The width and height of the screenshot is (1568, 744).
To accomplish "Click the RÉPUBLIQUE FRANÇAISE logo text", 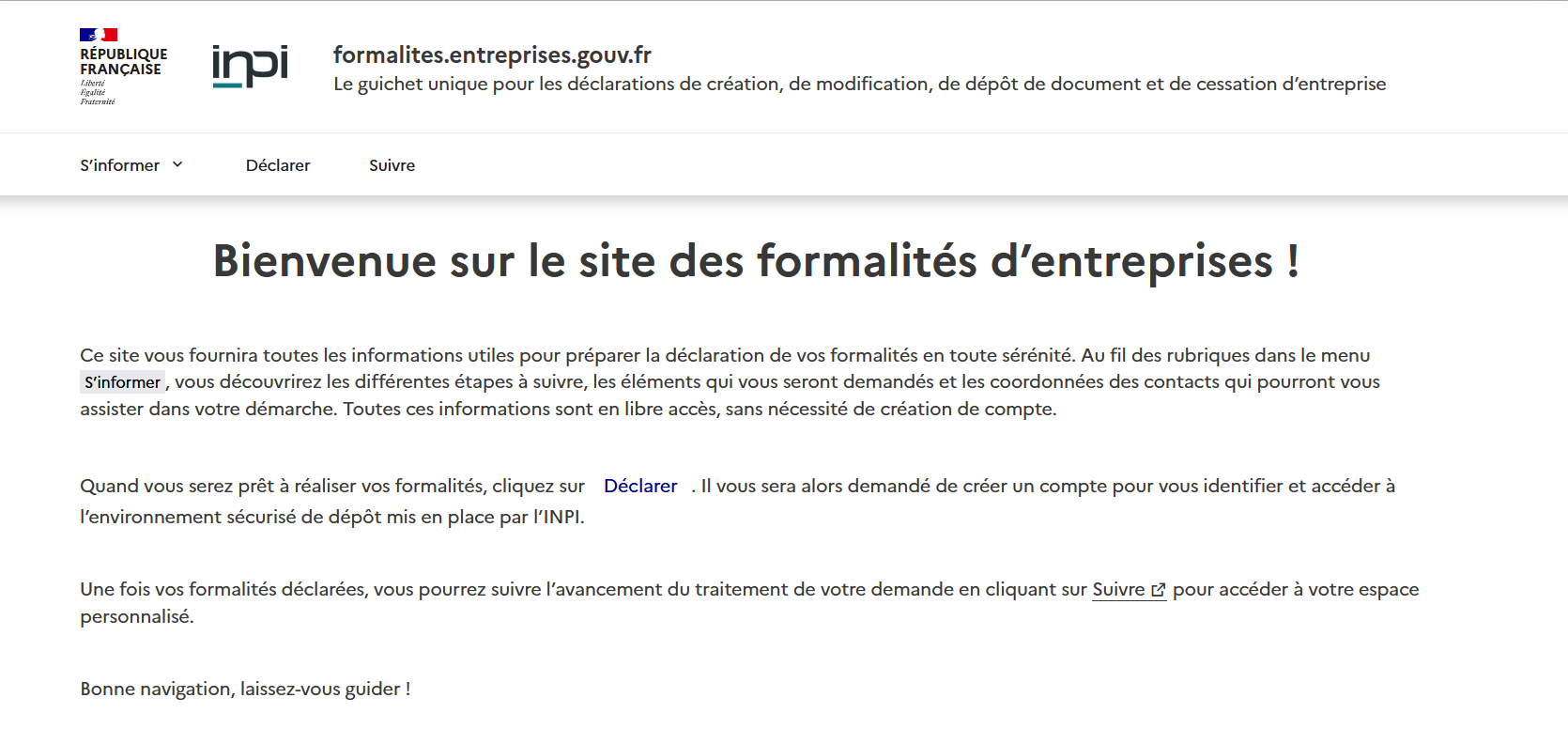I will point(123,62).
